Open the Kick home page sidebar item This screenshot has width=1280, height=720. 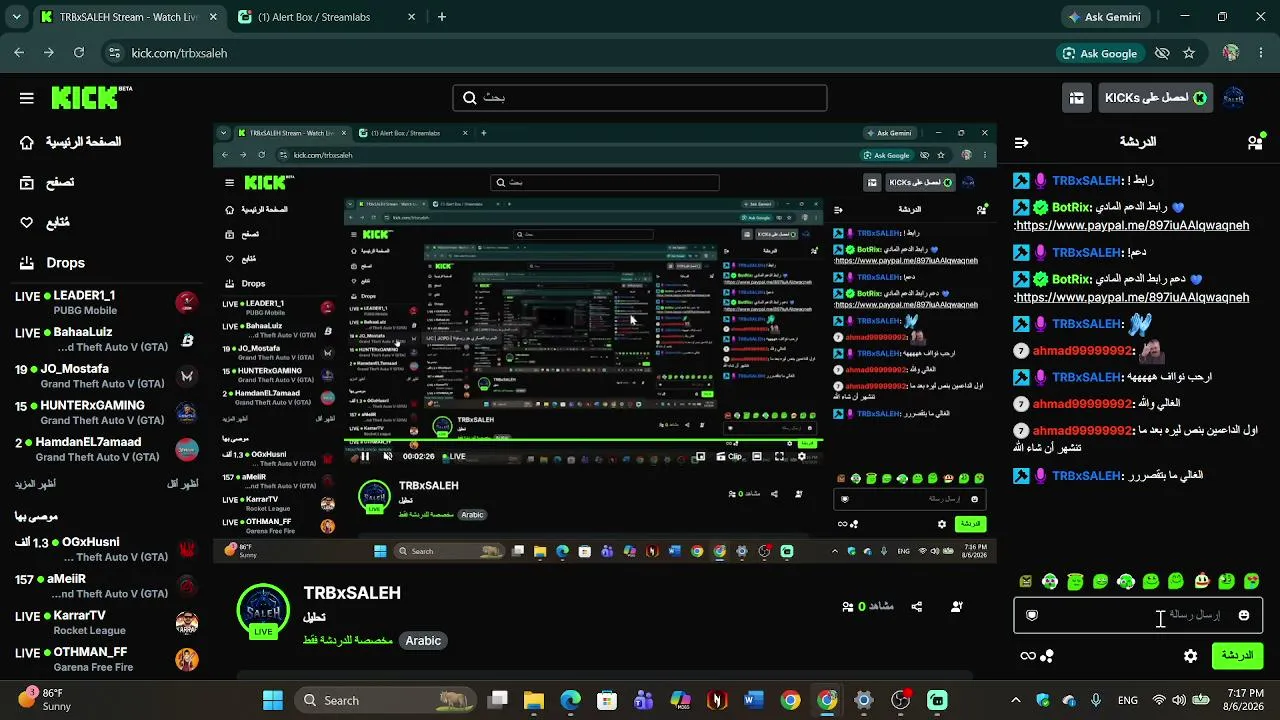(x=70, y=142)
